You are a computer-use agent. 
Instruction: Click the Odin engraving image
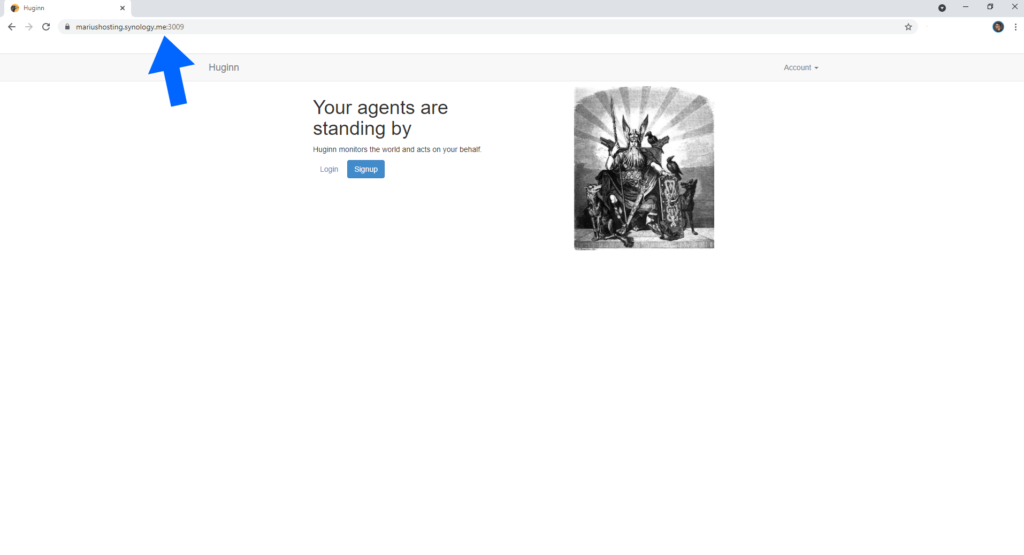644,168
